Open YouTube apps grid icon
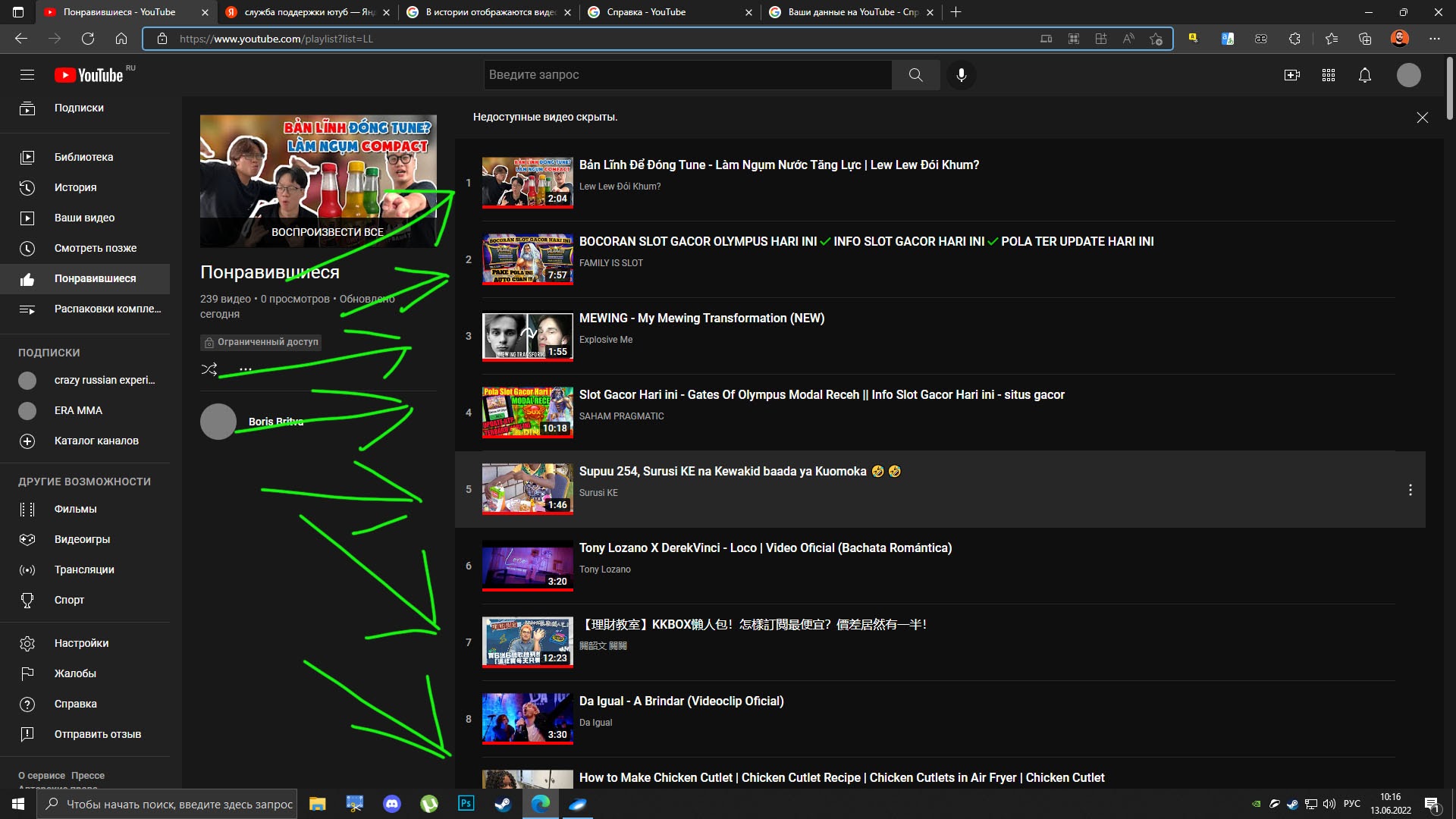Viewport: 1456px width, 819px height. 1329,75
